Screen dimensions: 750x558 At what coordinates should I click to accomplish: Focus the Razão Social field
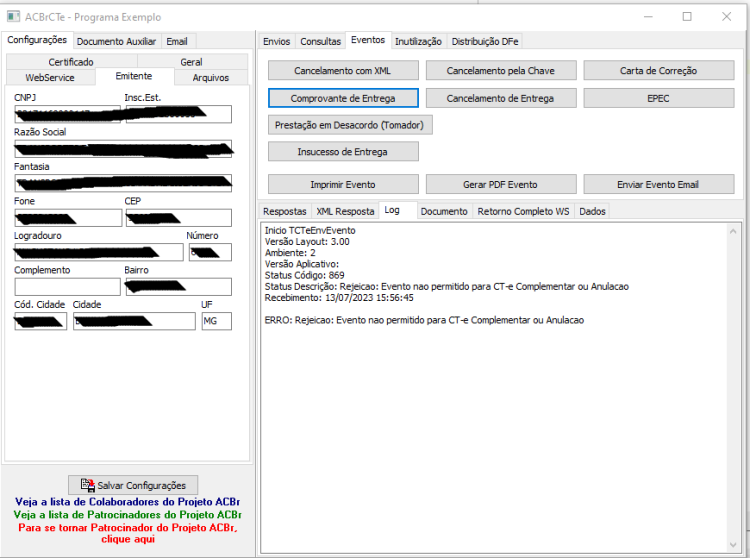click(123, 149)
